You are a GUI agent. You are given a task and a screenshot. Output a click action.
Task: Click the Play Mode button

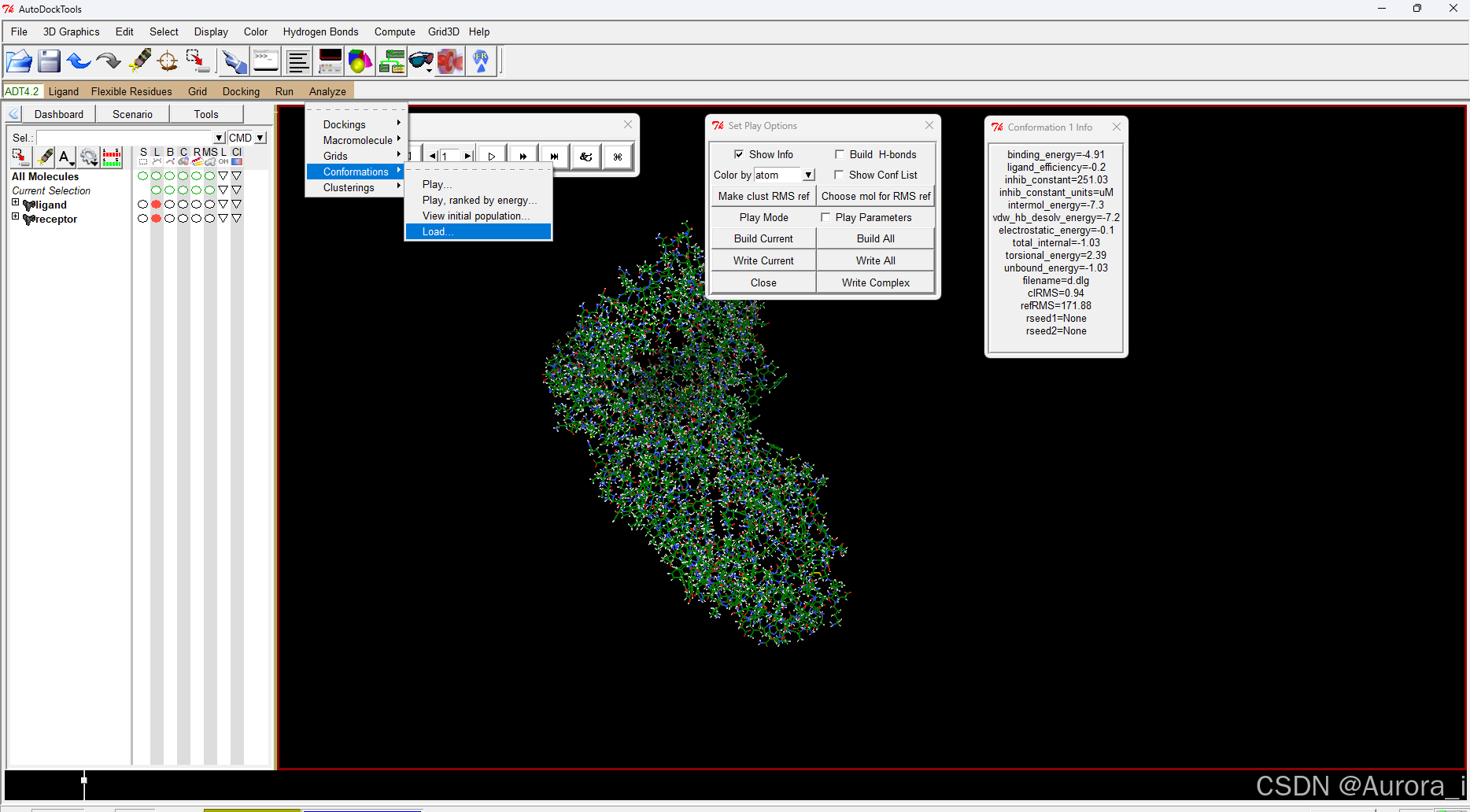click(x=763, y=217)
